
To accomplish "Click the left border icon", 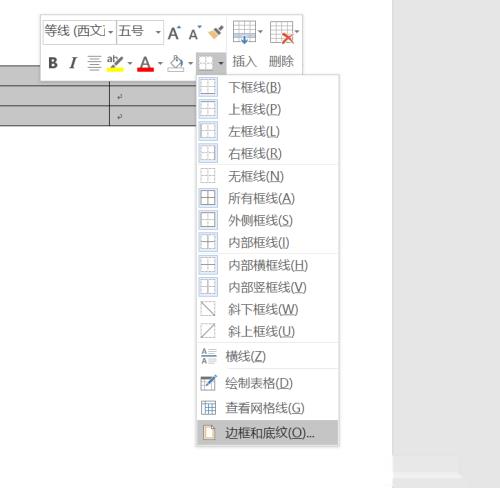I will point(208,131).
